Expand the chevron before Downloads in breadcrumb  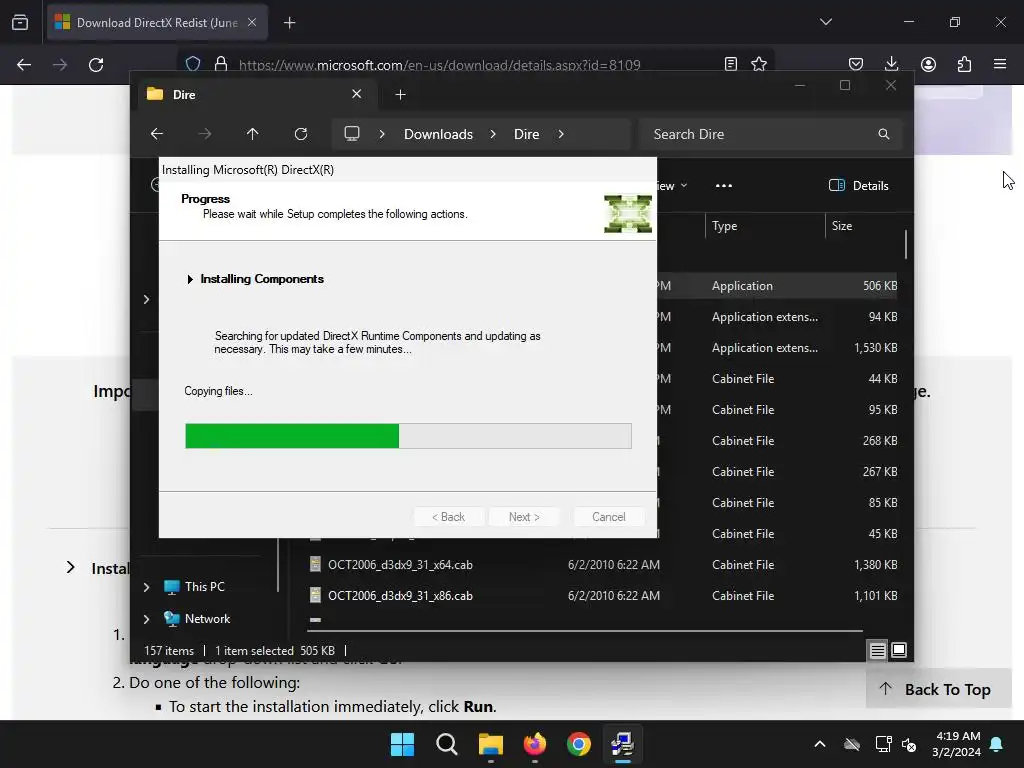point(382,134)
